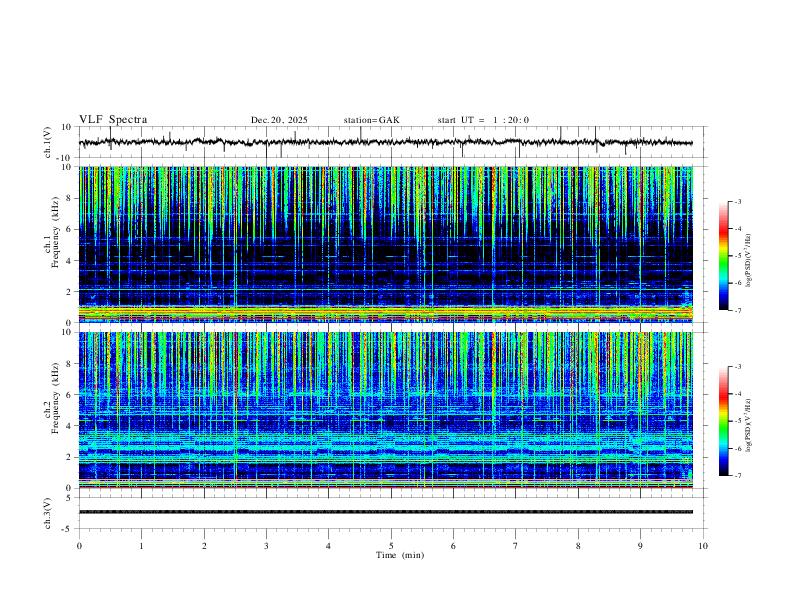Click the 'start UT = 1:20:0' text
Screen dimensions: 792x612
pyautogui.click(x=483, y=120)
